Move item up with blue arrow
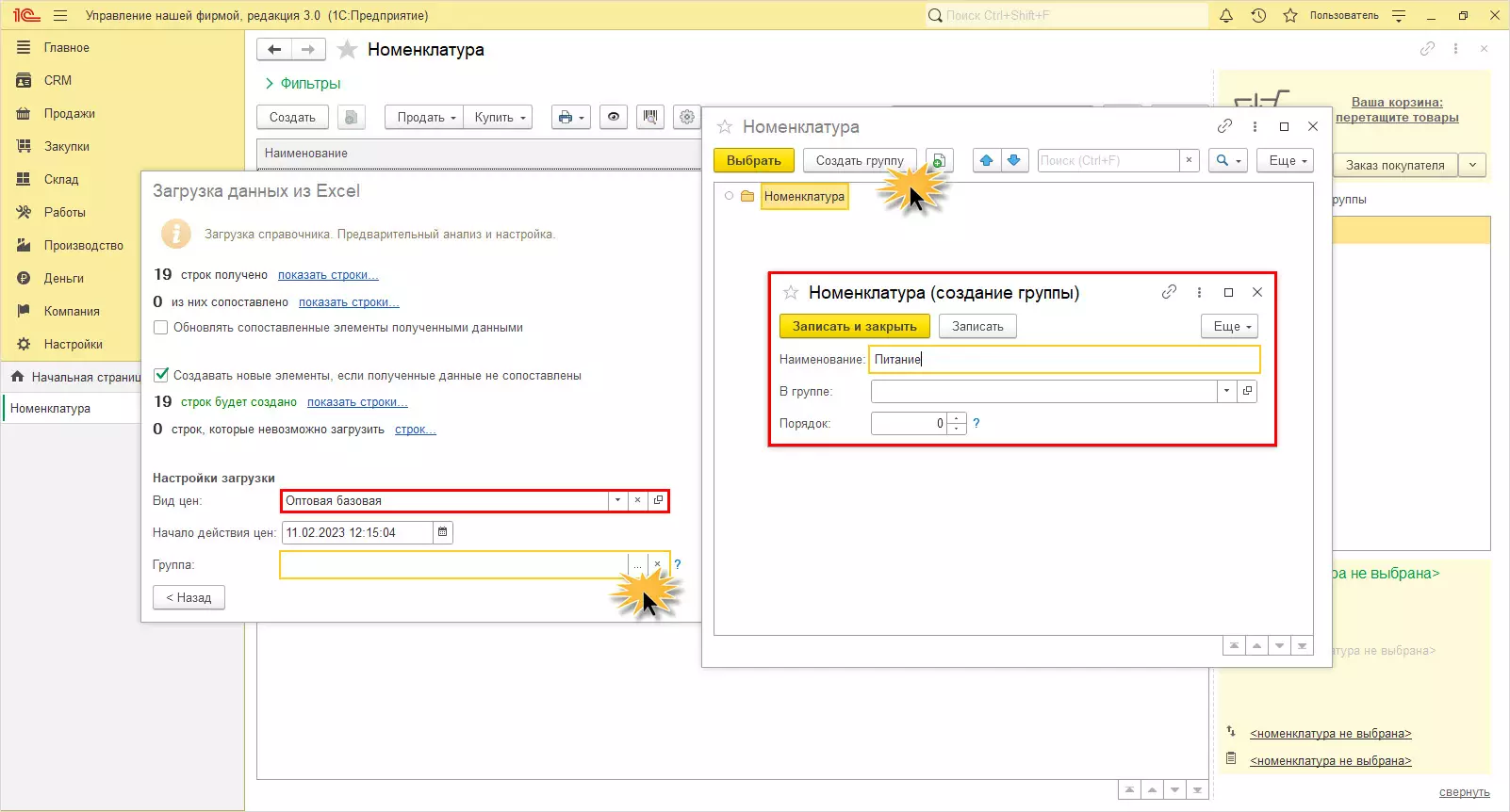The image size is (1510, 812). pos(986,160)
